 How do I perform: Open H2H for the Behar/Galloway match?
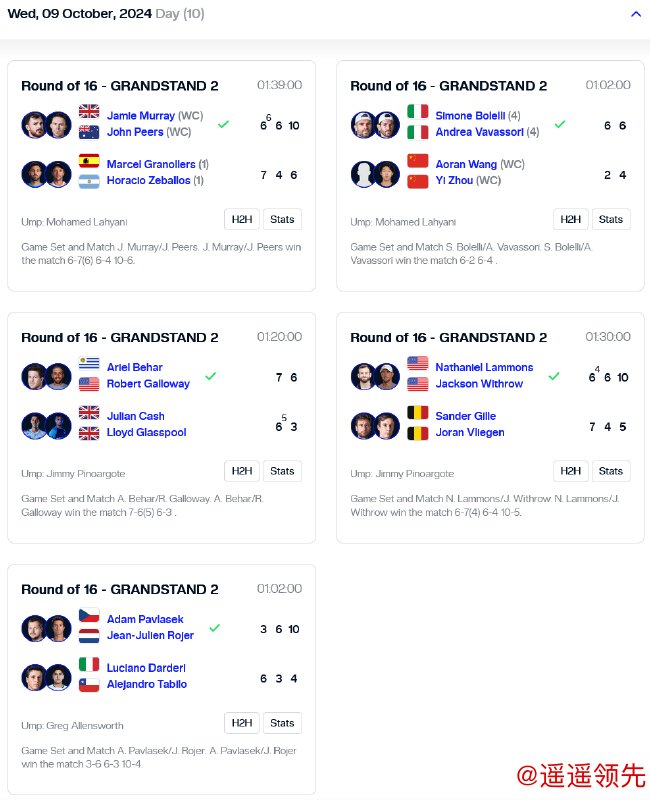[241, 472]
